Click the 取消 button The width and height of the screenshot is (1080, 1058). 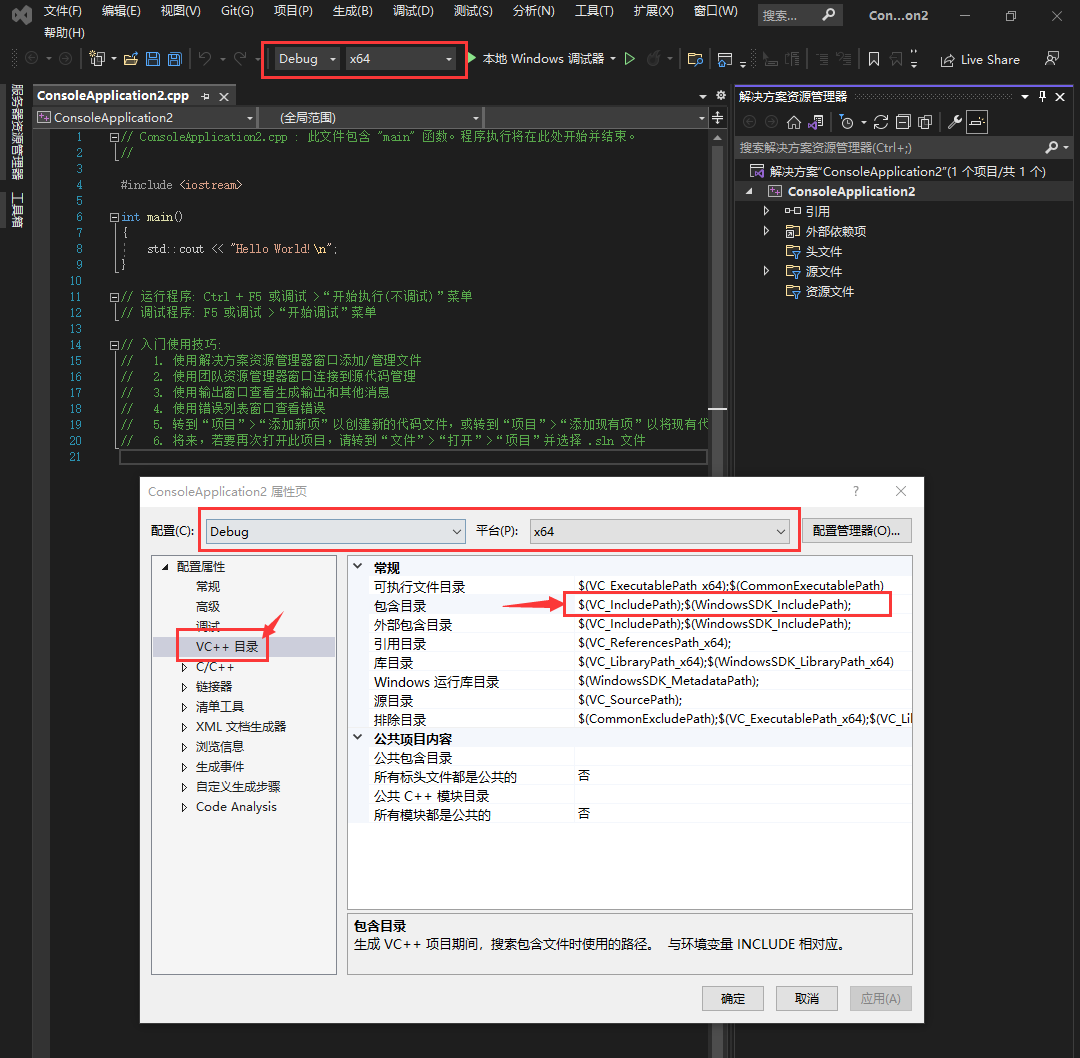[x=807, y=998]
